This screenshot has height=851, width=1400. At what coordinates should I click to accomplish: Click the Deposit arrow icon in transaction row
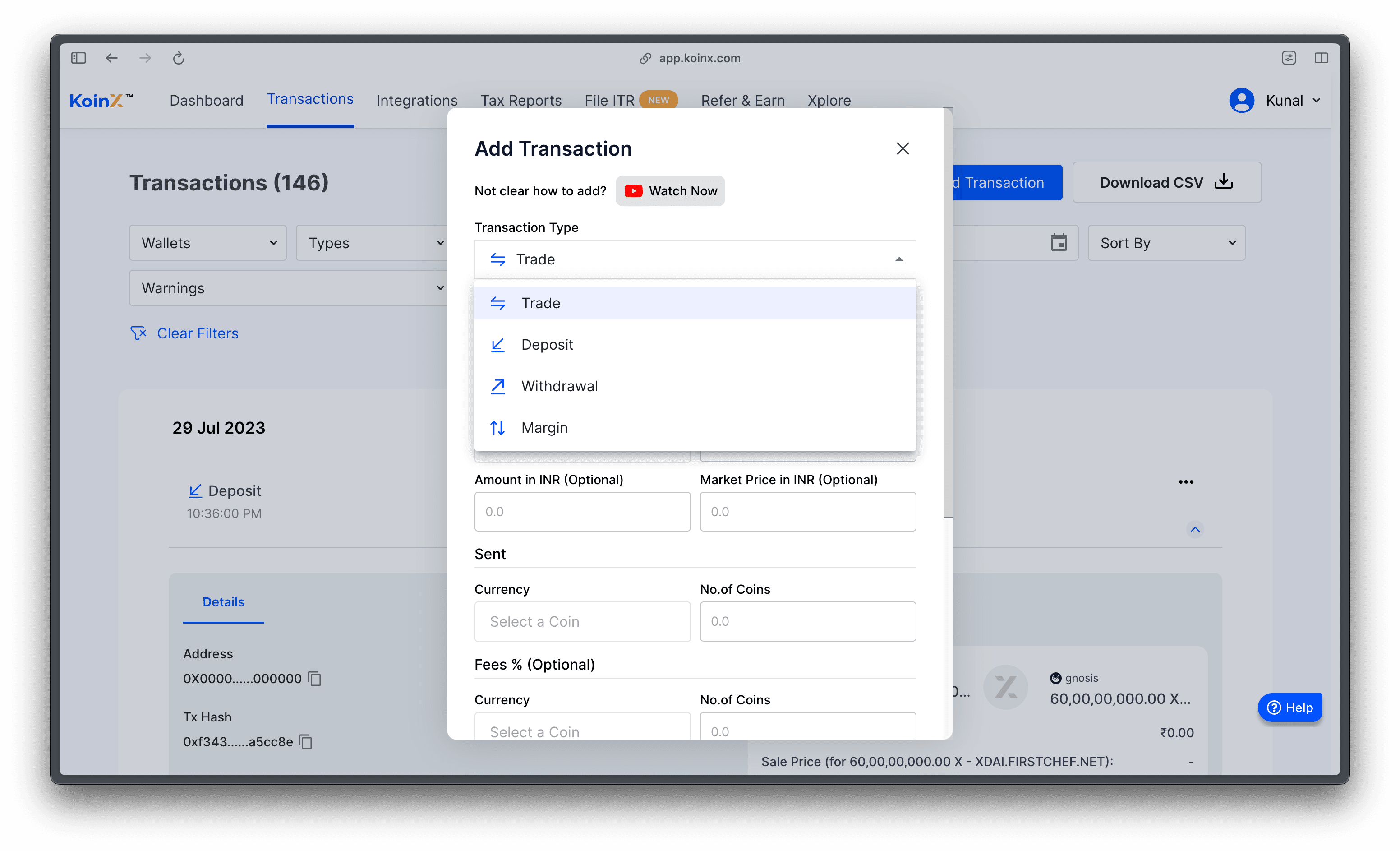pos(195,490)
